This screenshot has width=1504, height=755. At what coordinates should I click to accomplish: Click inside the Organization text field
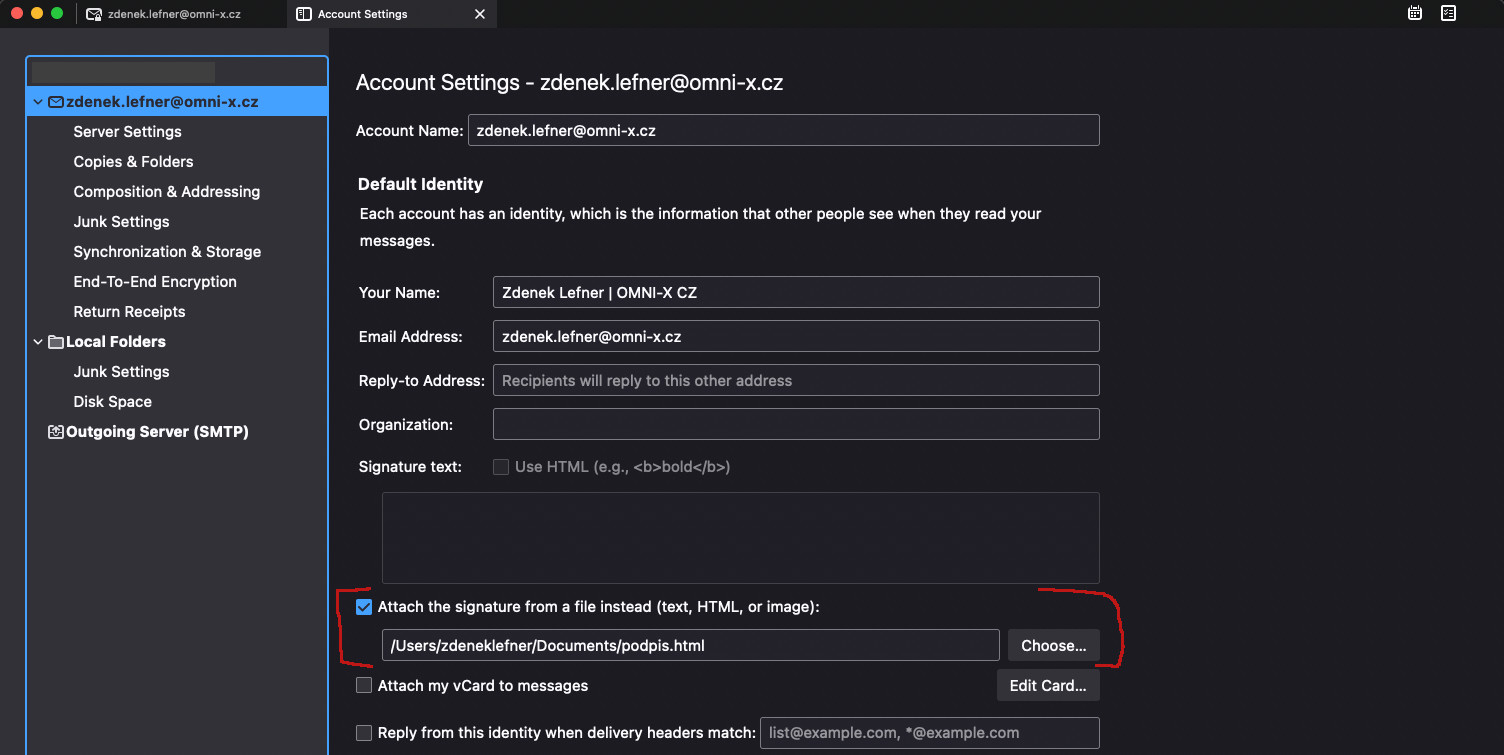(795, 424)
